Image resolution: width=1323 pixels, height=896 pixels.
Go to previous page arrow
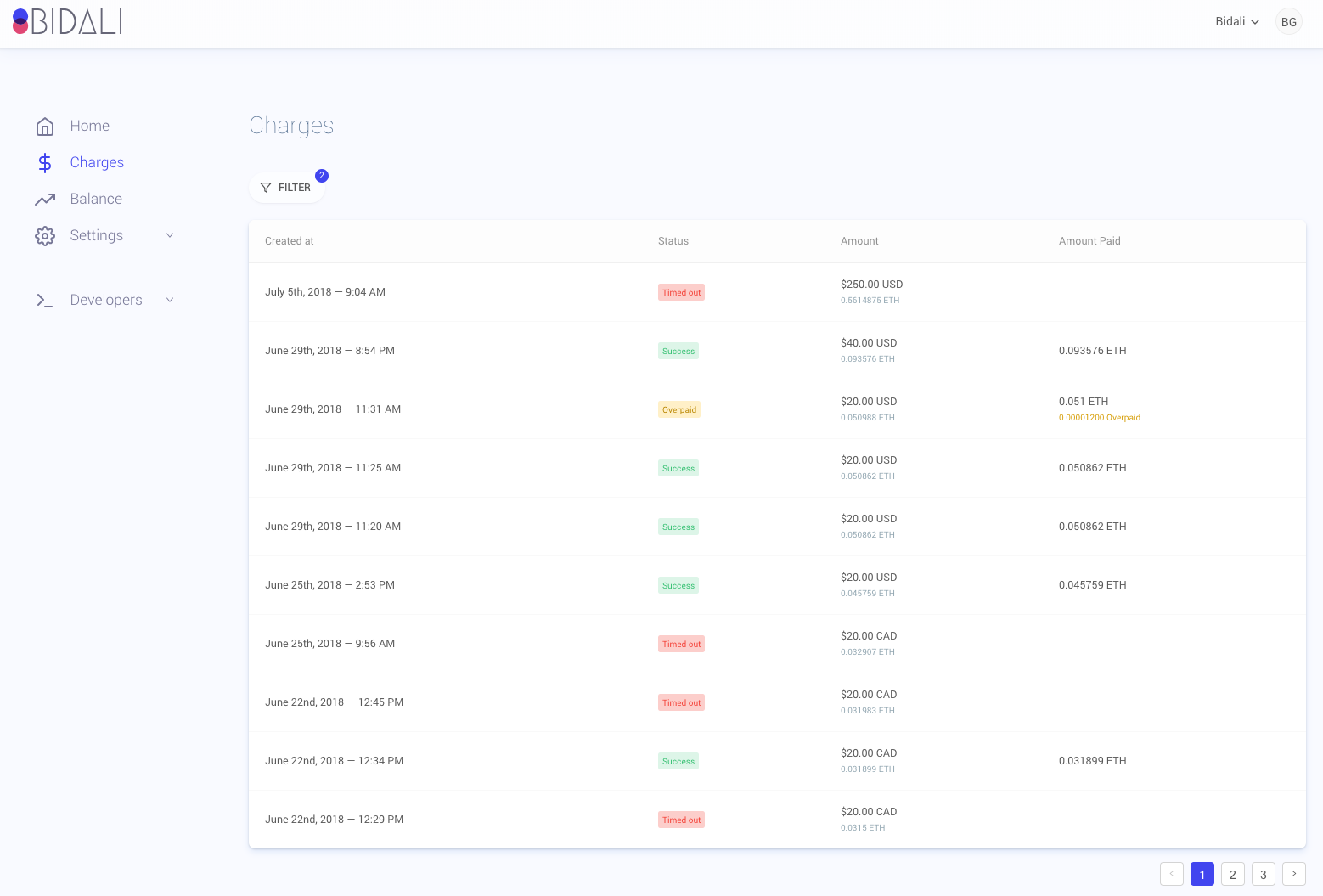click(1172, 874)
